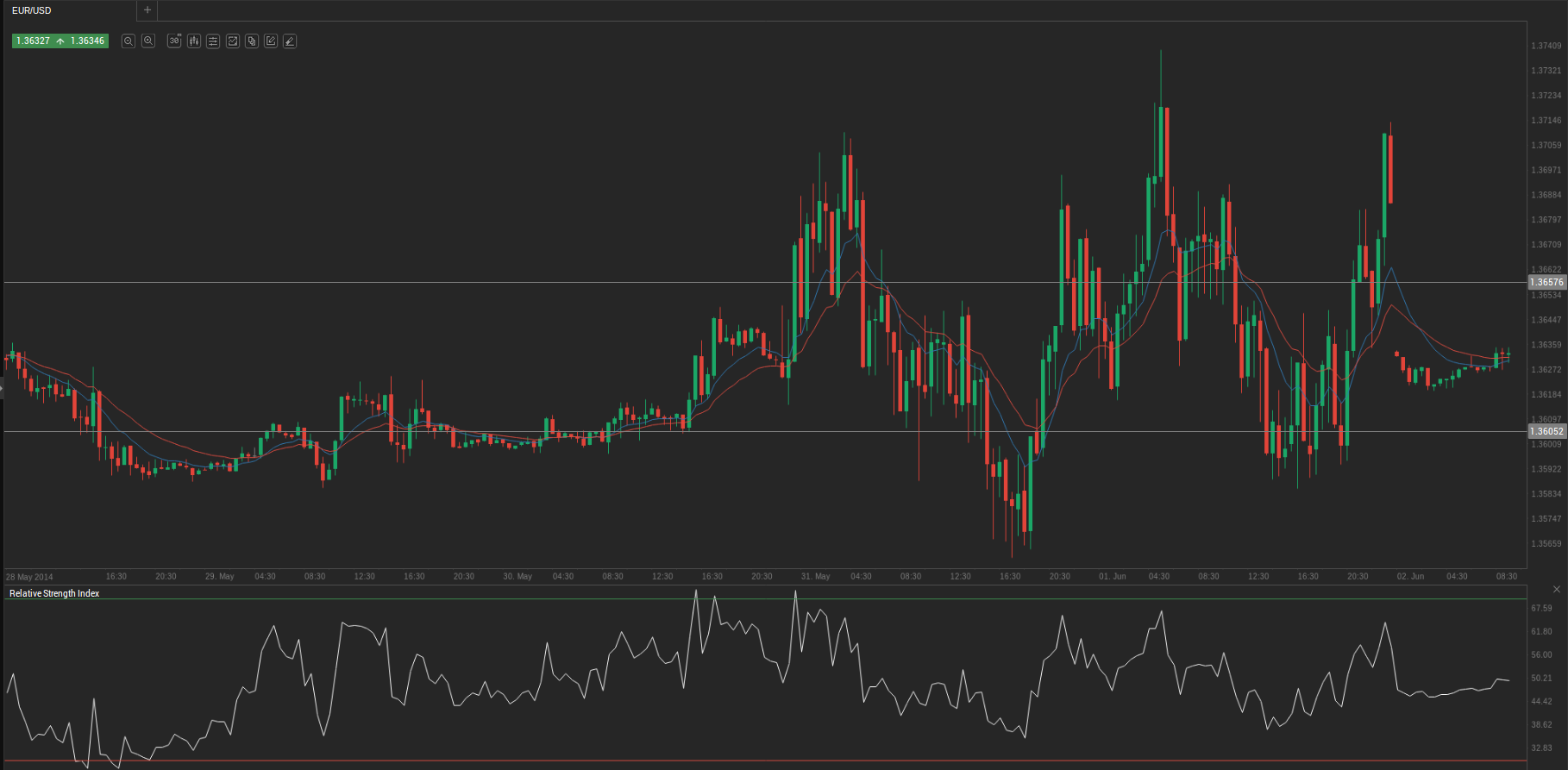Click the pencil-in-square edit icon
The image size is (1568, 770).
[x=271, y=41]
